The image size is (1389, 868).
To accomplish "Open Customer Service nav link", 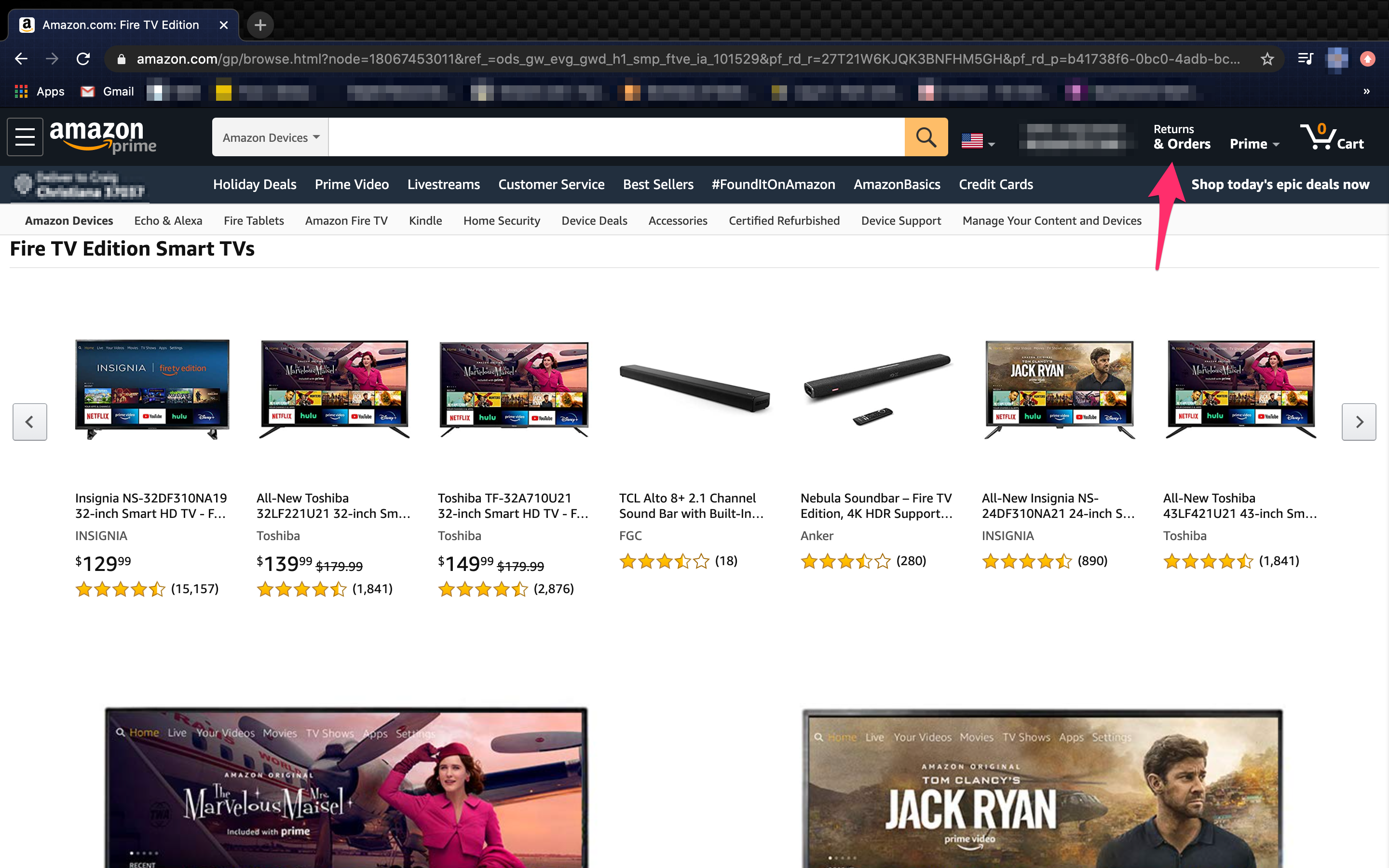I will pos(551,184).
